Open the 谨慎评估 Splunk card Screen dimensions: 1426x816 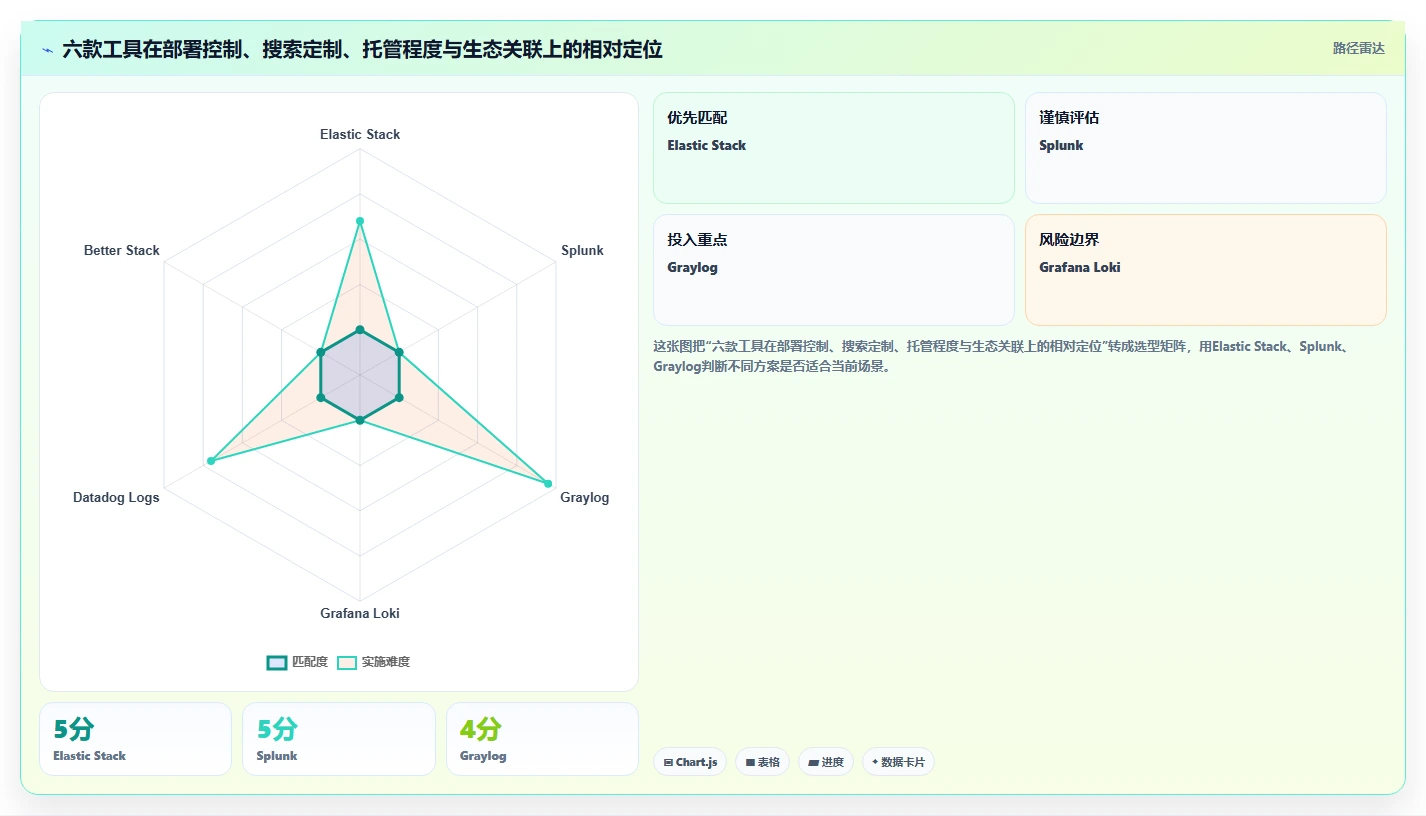coord(1206,148)
